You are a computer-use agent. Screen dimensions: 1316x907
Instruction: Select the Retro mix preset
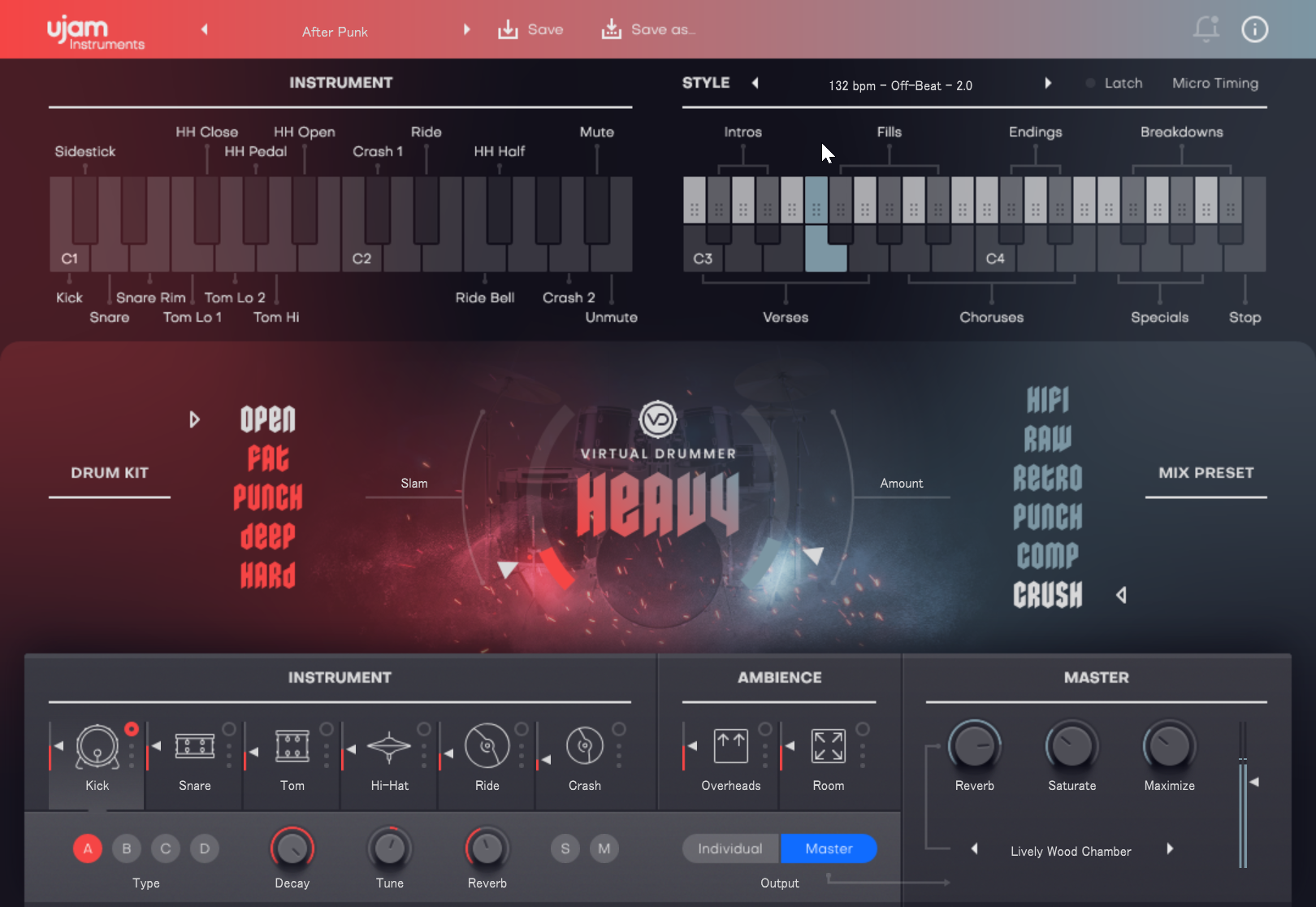(x=1048, y=478)
